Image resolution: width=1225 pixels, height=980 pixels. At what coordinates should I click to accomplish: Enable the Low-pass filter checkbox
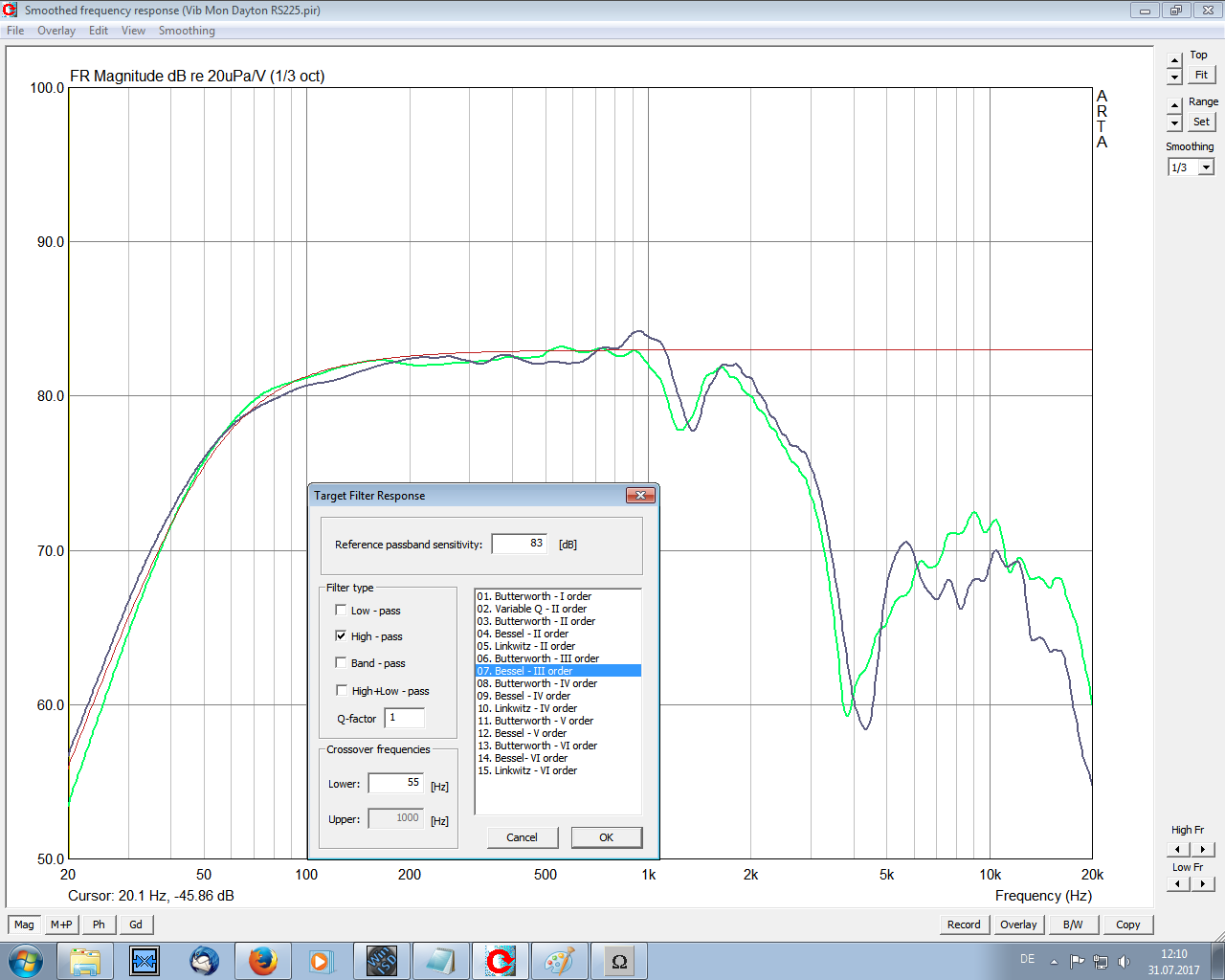coord(341,611)
